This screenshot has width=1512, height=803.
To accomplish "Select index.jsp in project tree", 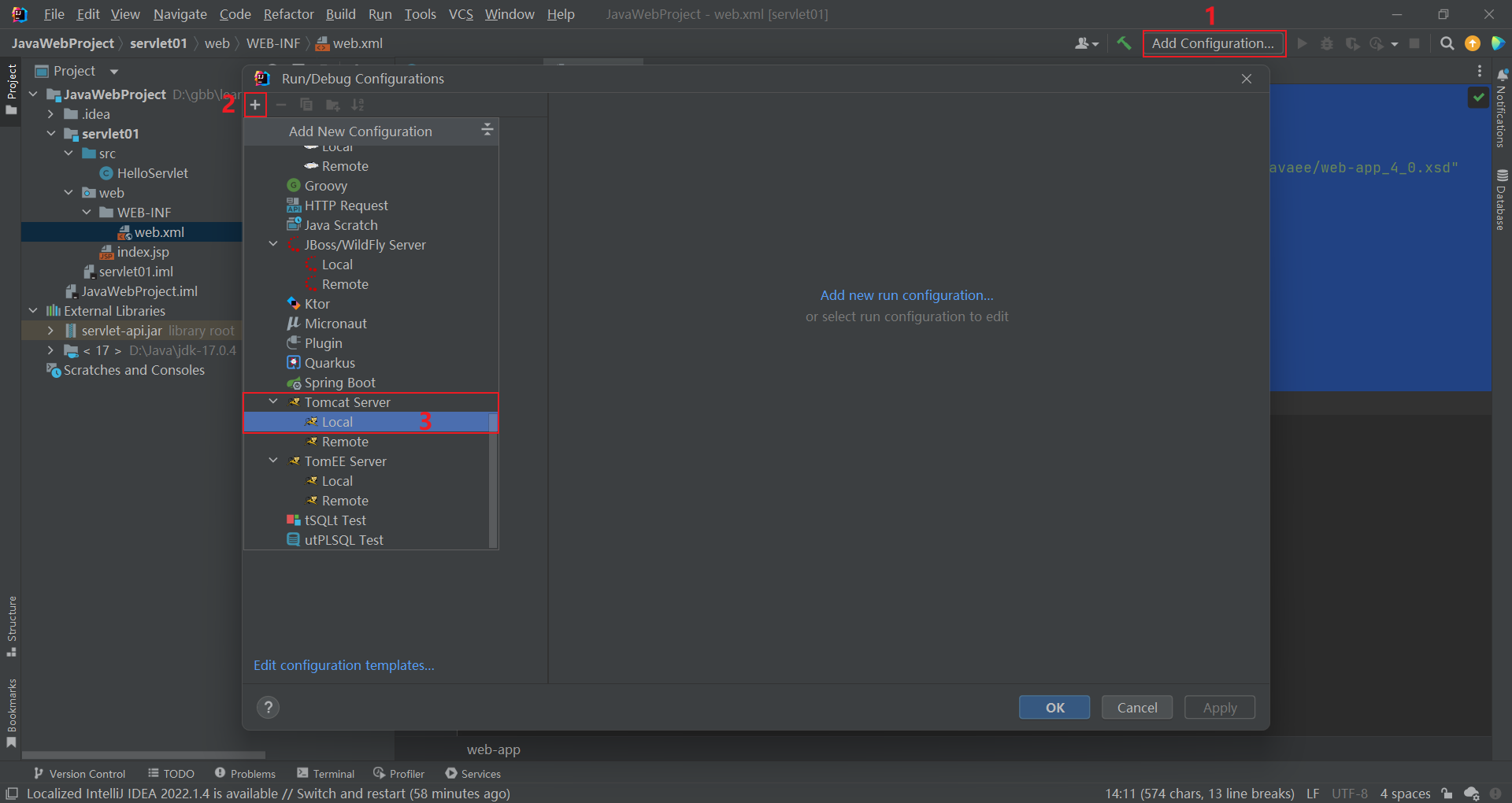I will [x=135, y=252].
